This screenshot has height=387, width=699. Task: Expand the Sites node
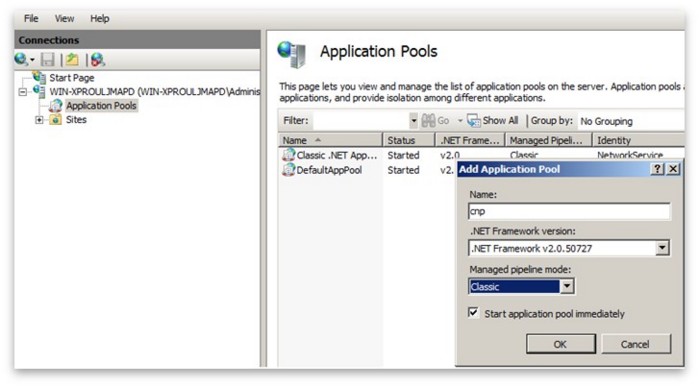point(39,119)
